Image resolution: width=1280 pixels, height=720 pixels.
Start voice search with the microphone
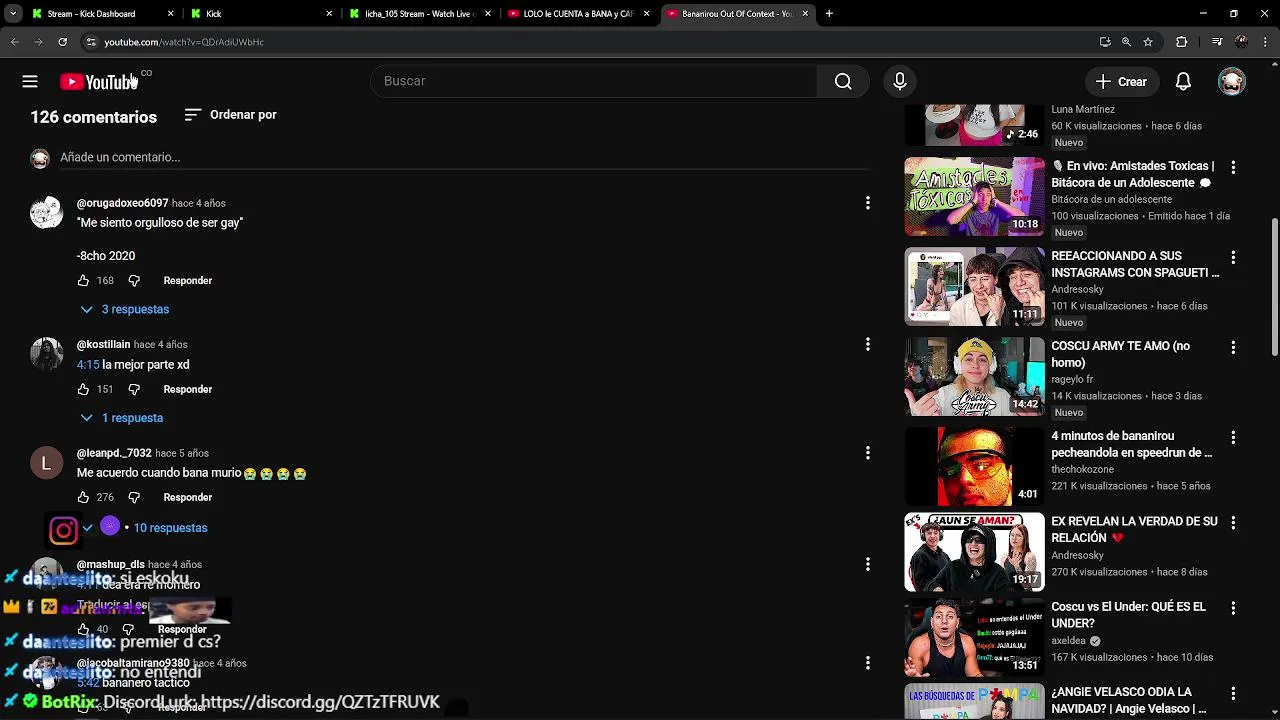(x=899, y=81)
